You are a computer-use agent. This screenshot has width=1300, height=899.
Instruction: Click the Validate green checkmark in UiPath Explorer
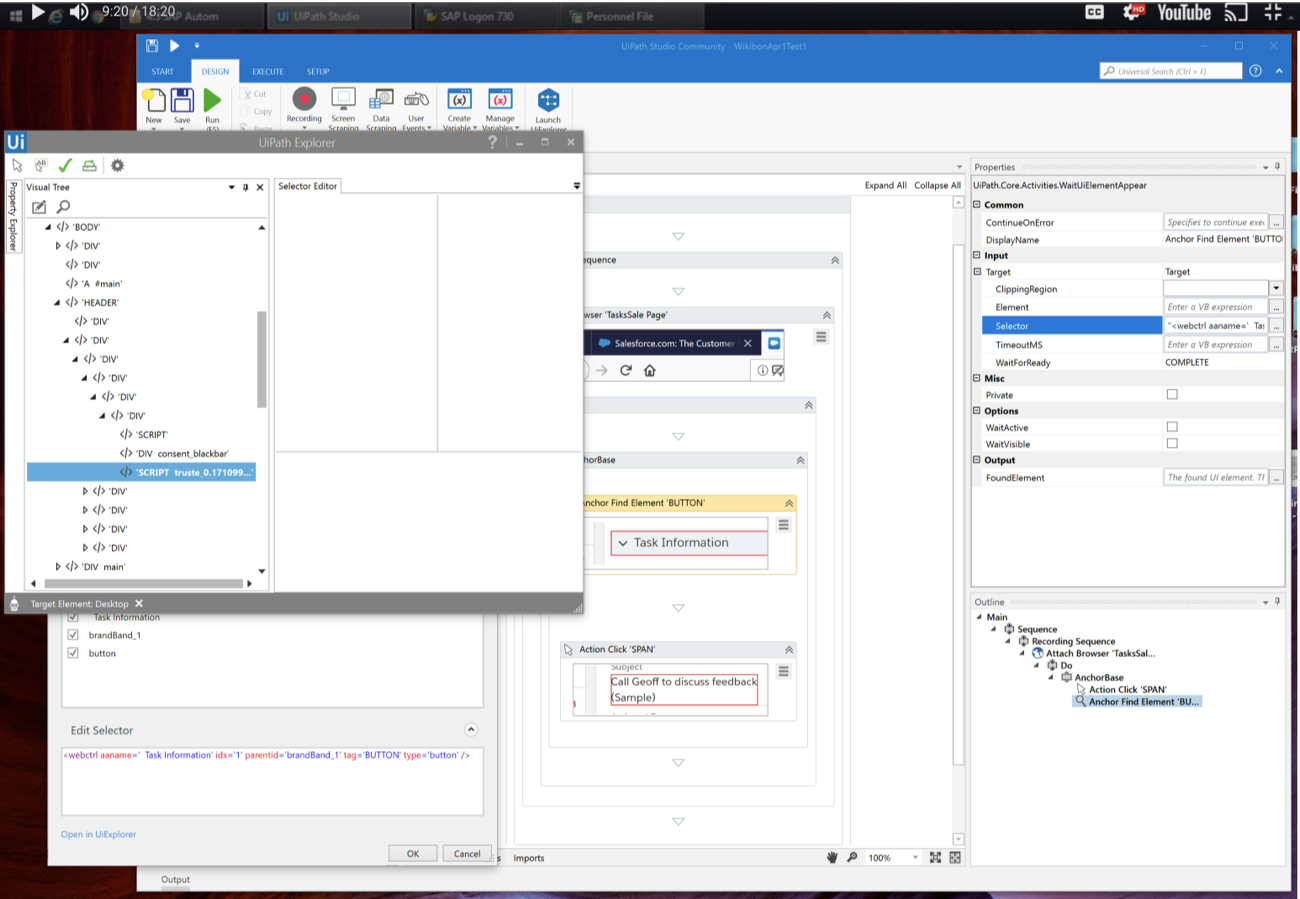[65, 166]
